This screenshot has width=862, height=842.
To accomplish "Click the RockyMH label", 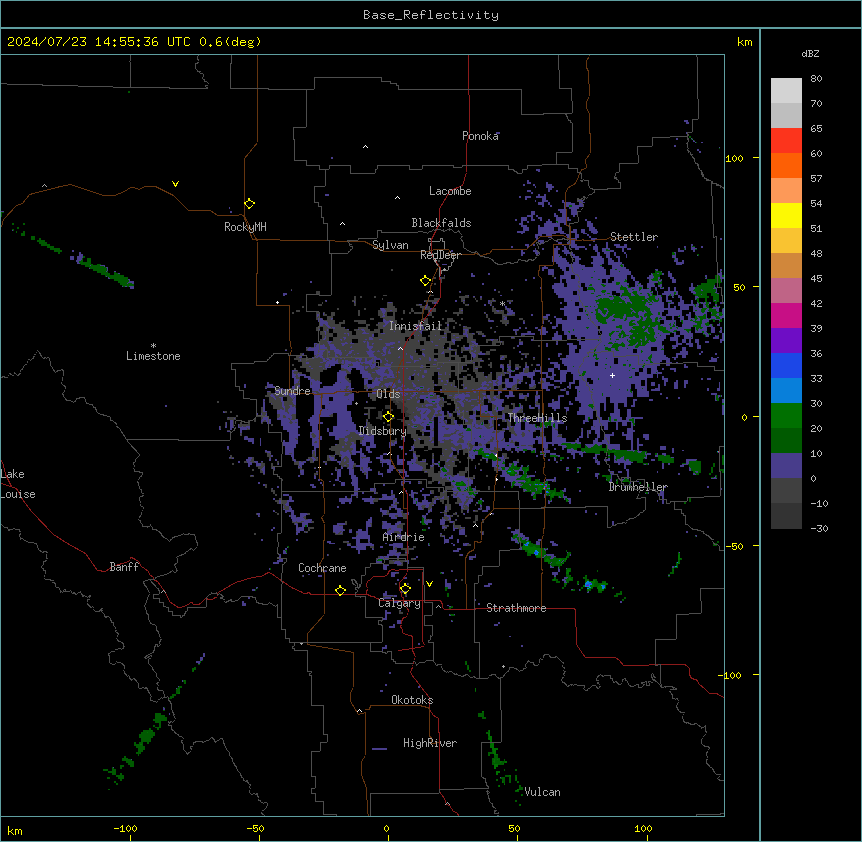I will click(x=245, y=227).
